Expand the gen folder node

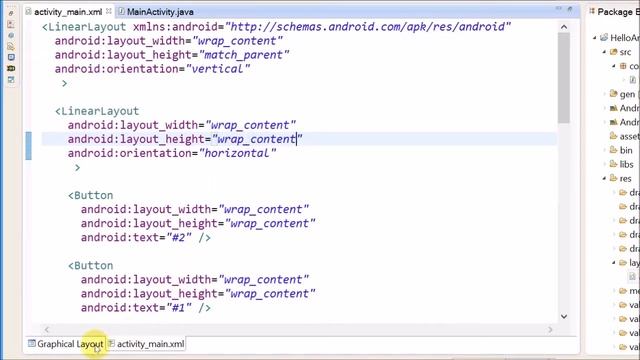point(604,94)
